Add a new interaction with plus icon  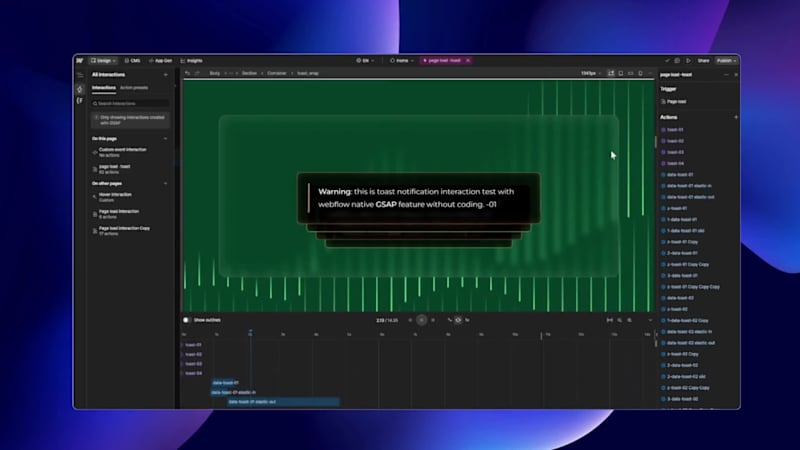tap(165, 75)
